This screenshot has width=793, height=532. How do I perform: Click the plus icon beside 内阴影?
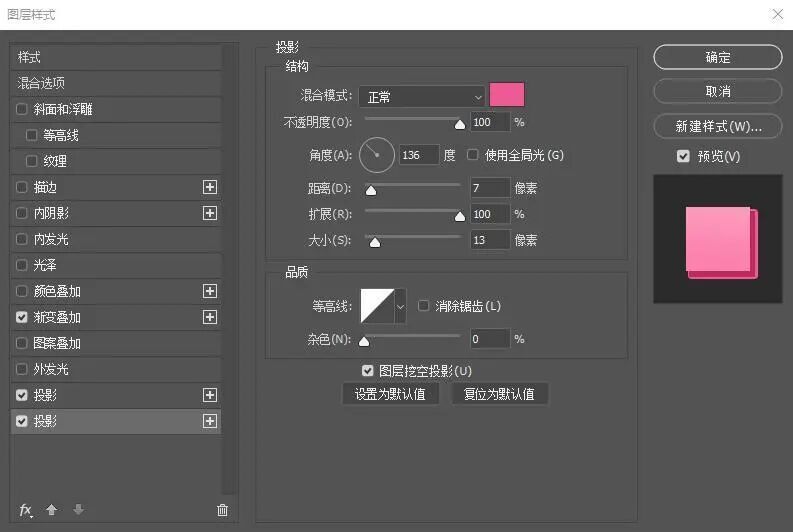pyautogui.click(x=209, y=213)
